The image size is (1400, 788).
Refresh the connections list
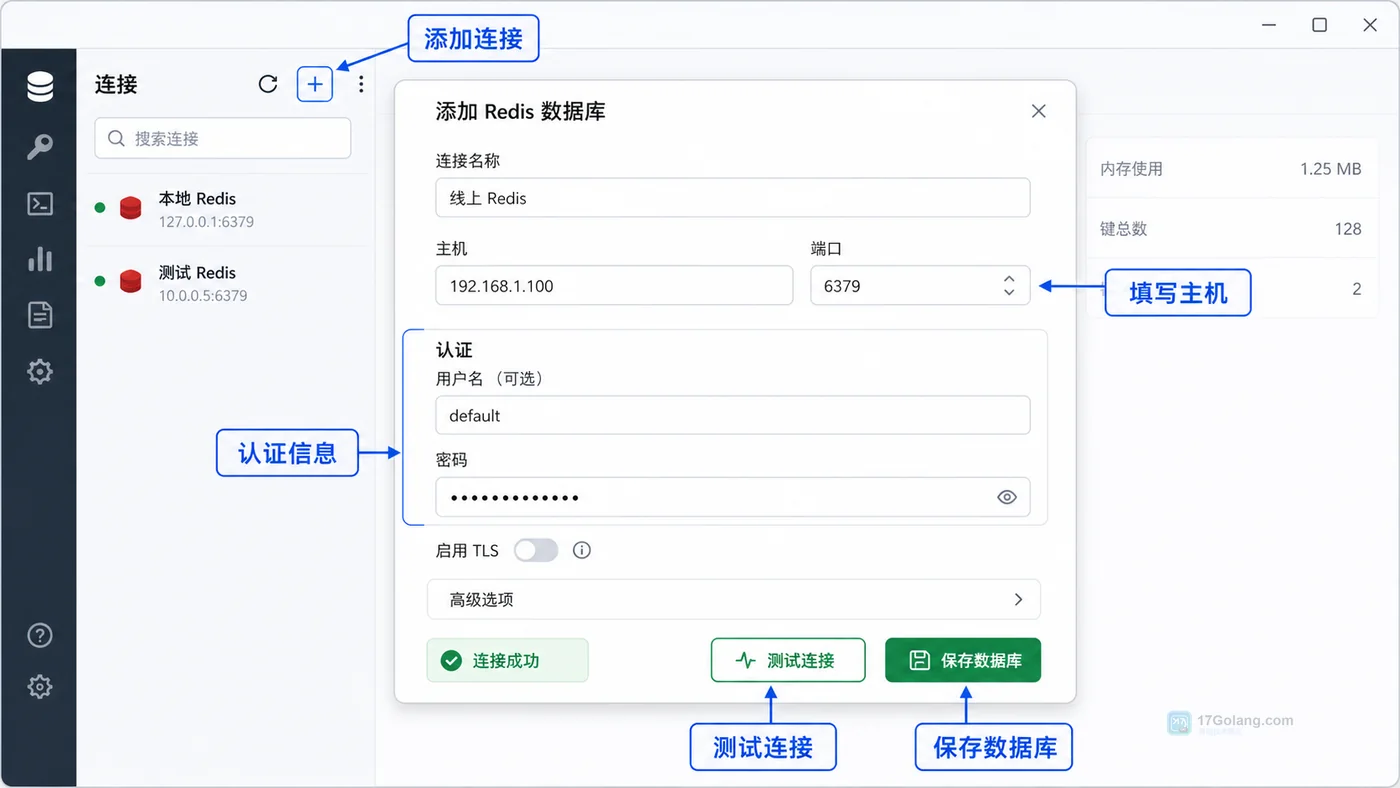268,84
